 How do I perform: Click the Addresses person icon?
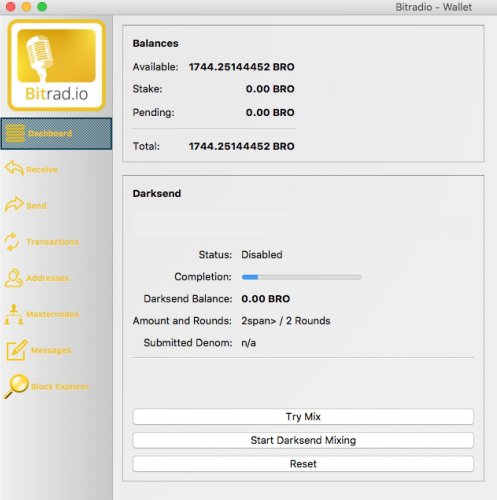14,278
